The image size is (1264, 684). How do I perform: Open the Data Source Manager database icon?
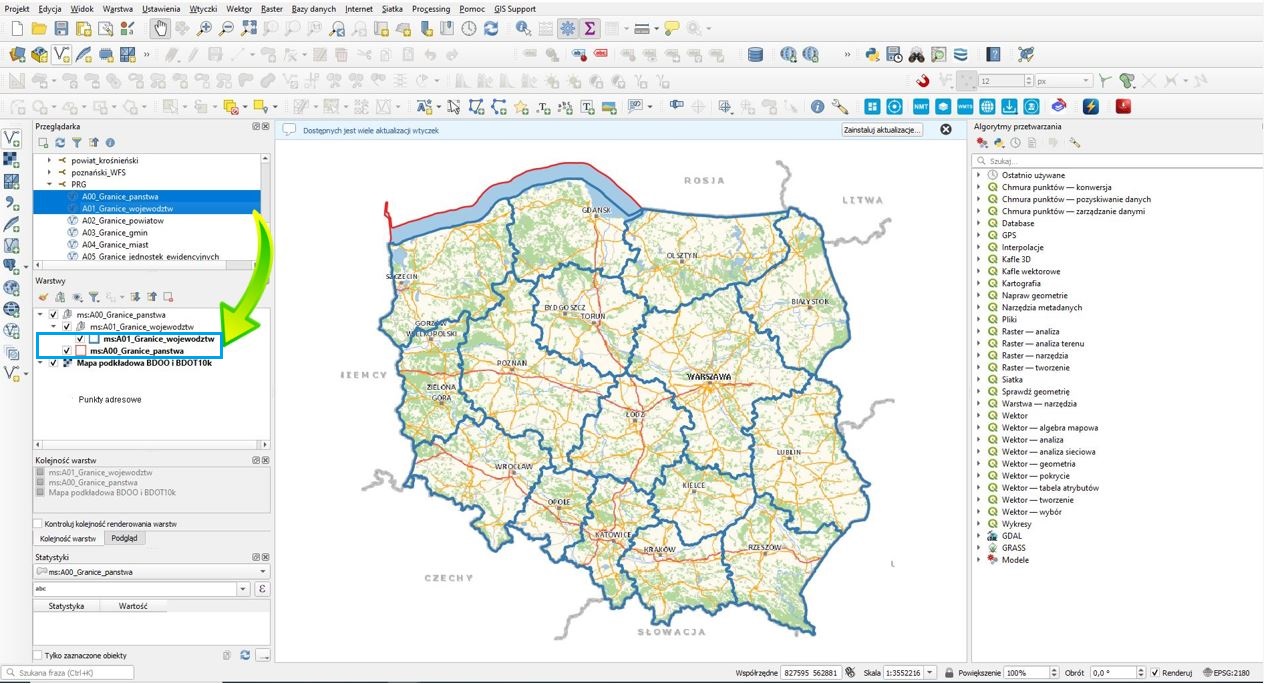click(755, 55)
